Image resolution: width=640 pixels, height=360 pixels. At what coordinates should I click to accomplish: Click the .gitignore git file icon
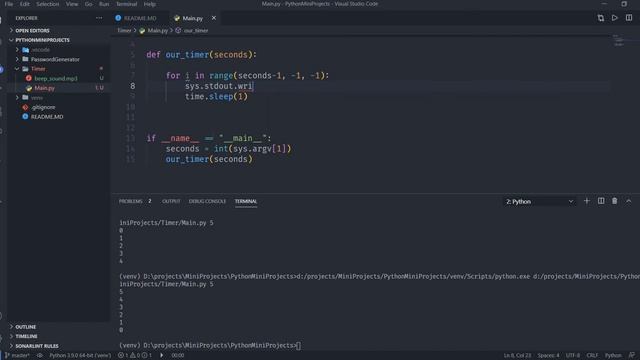pyautogui.click(x=25, y=107)
